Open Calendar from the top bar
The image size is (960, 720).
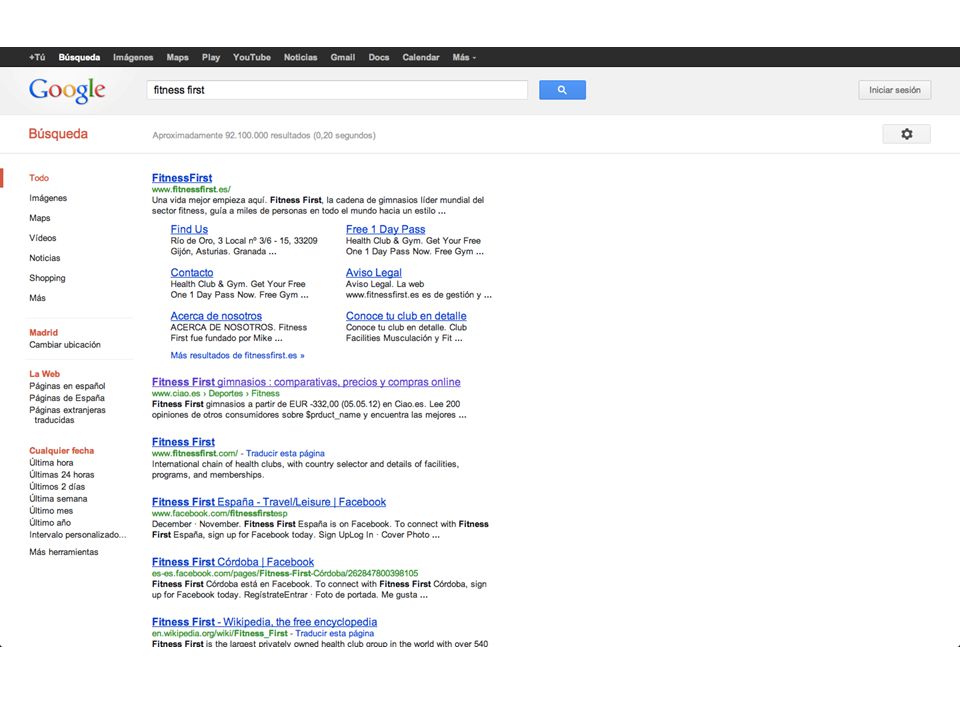421,57
